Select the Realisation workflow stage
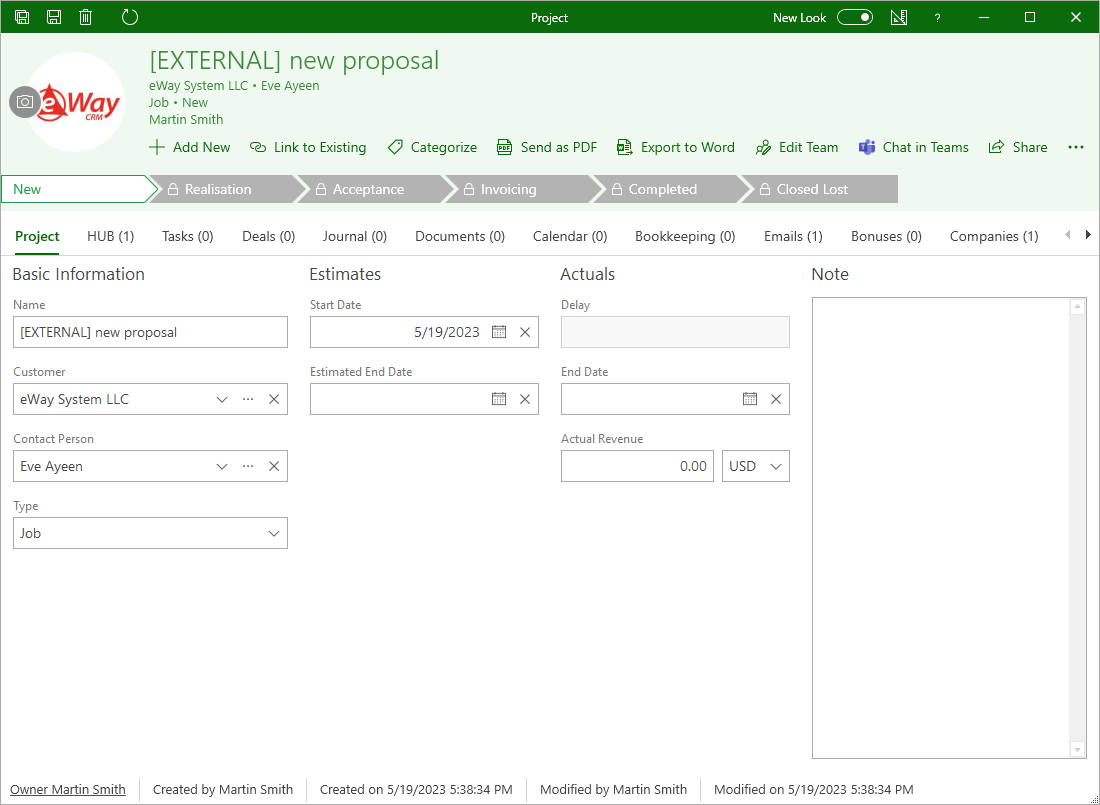1100x805 pixels. pos(226,189)
